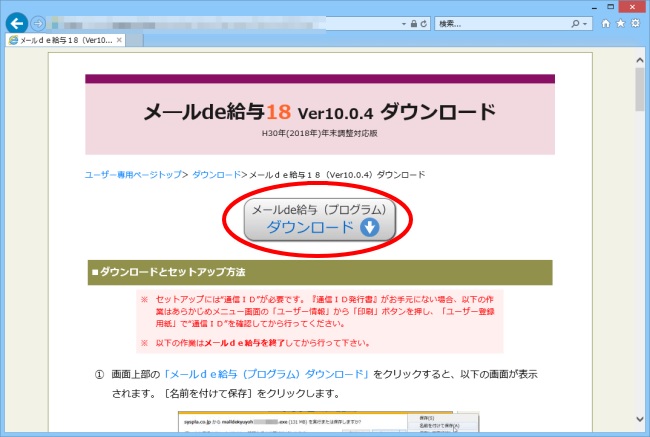Go back with the browser back arrow
Viewport: 650px width, 437px height.
coord(17,23)
